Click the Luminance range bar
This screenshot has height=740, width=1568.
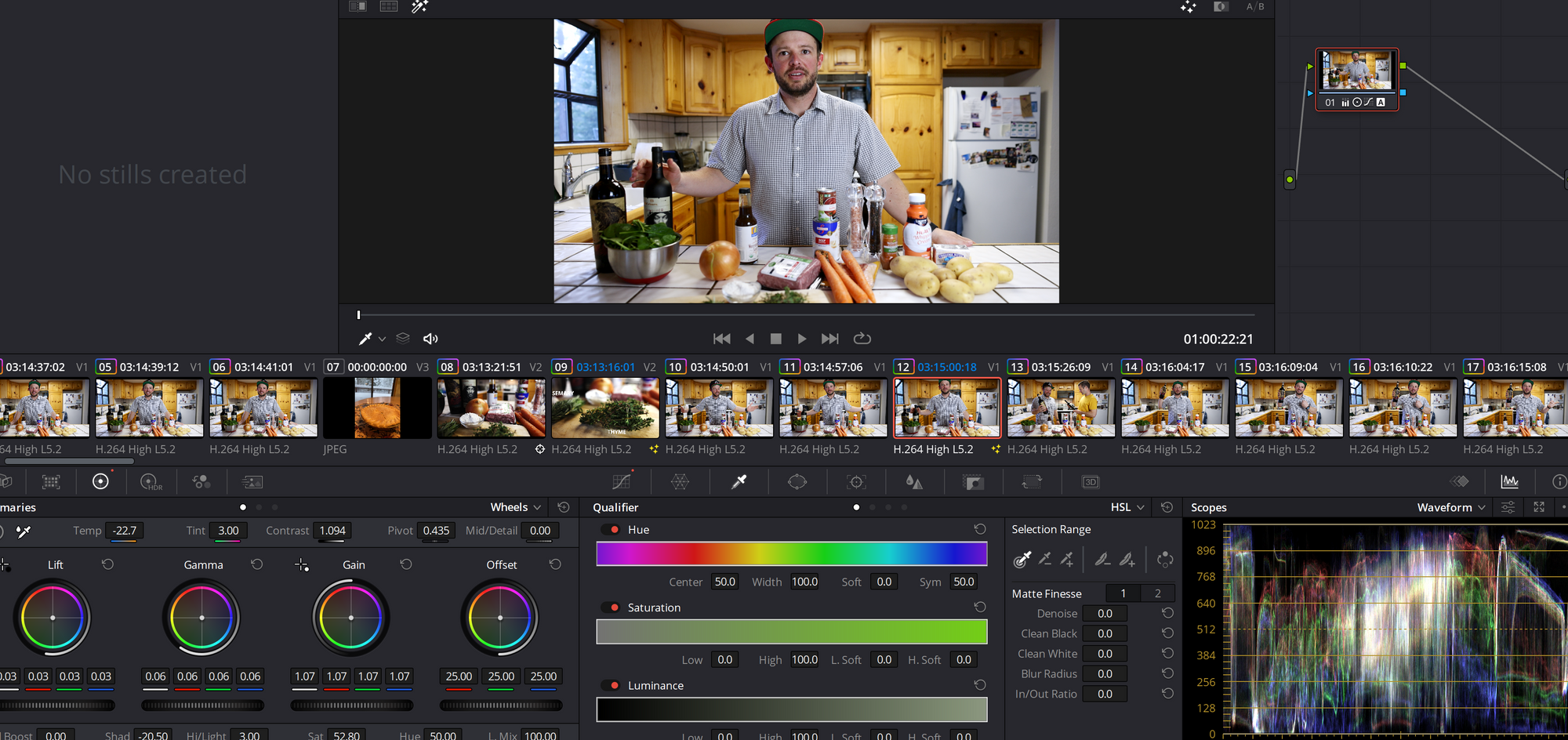tap(792, 709)
